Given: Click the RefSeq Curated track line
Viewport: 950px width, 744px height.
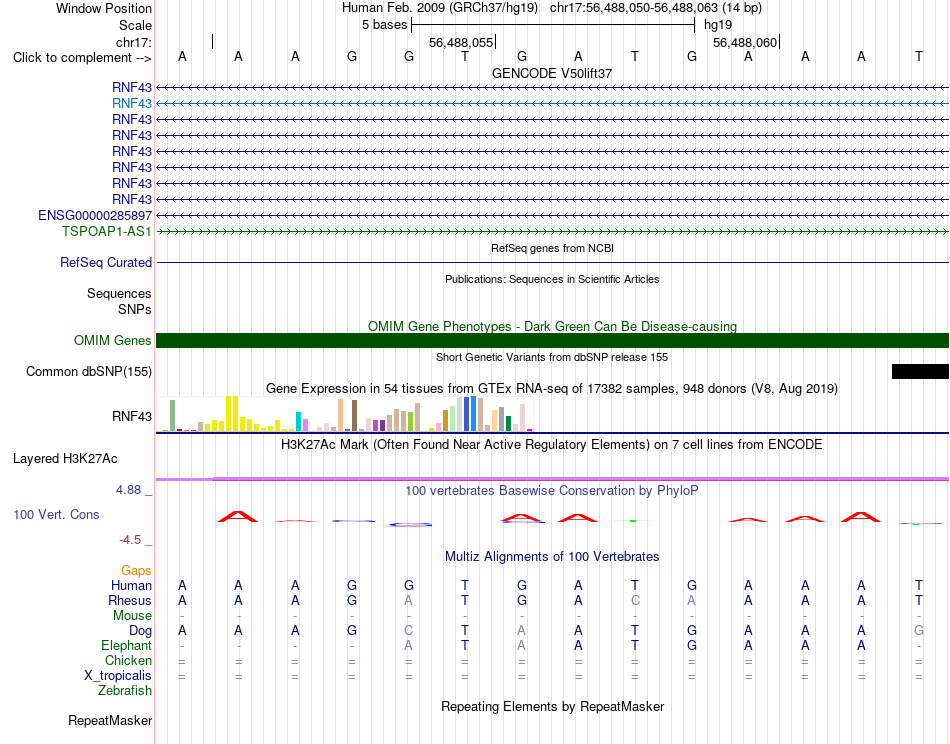Looking at the screenshot, I should (x=553, y=262).
